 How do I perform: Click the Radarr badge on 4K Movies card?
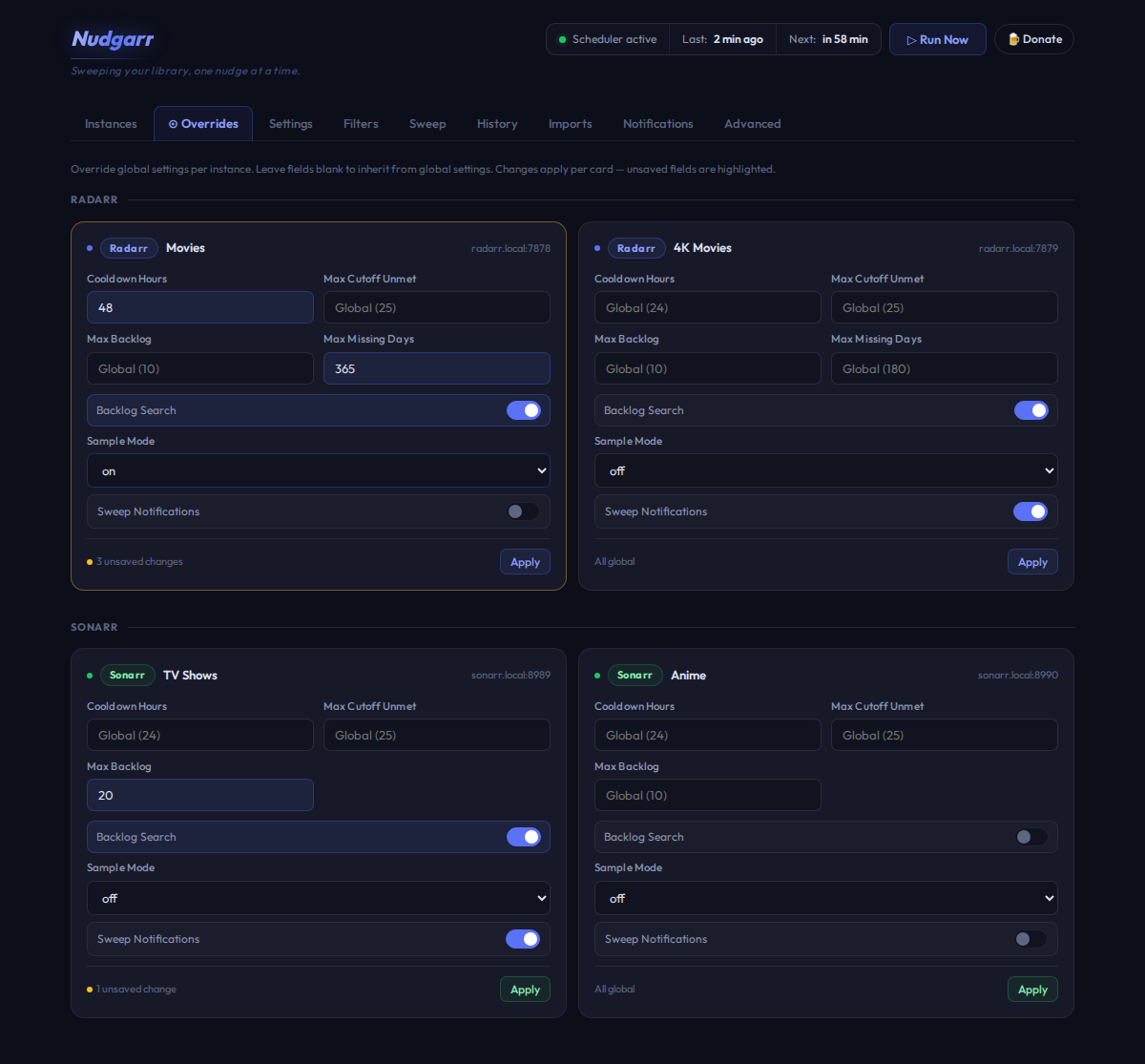636,248
